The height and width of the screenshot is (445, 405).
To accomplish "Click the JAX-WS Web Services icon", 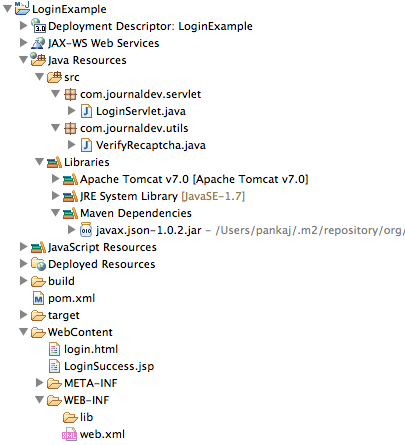I will tap(38, 43).
